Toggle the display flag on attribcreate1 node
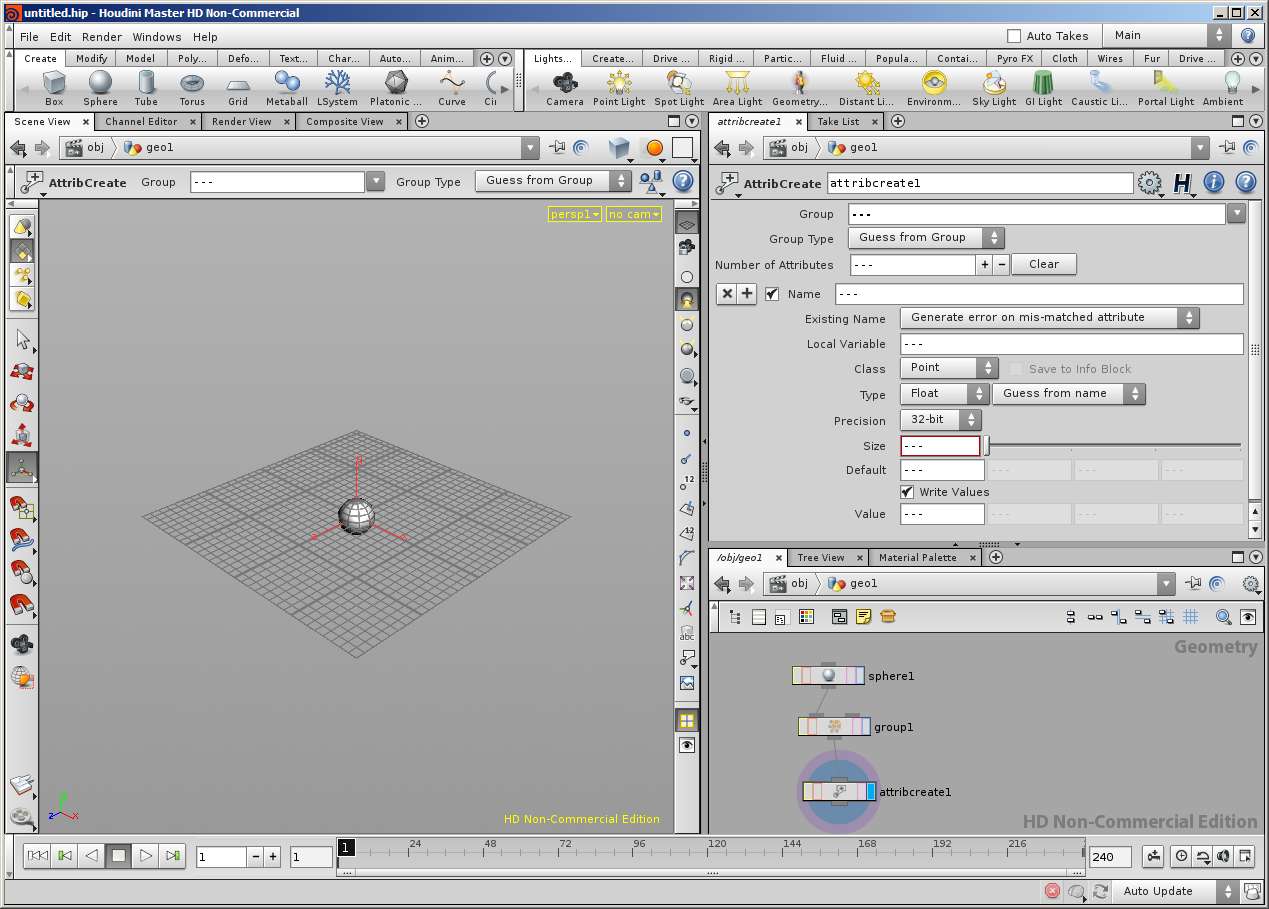Screen dimensions: 1269x909 point(871,792)
